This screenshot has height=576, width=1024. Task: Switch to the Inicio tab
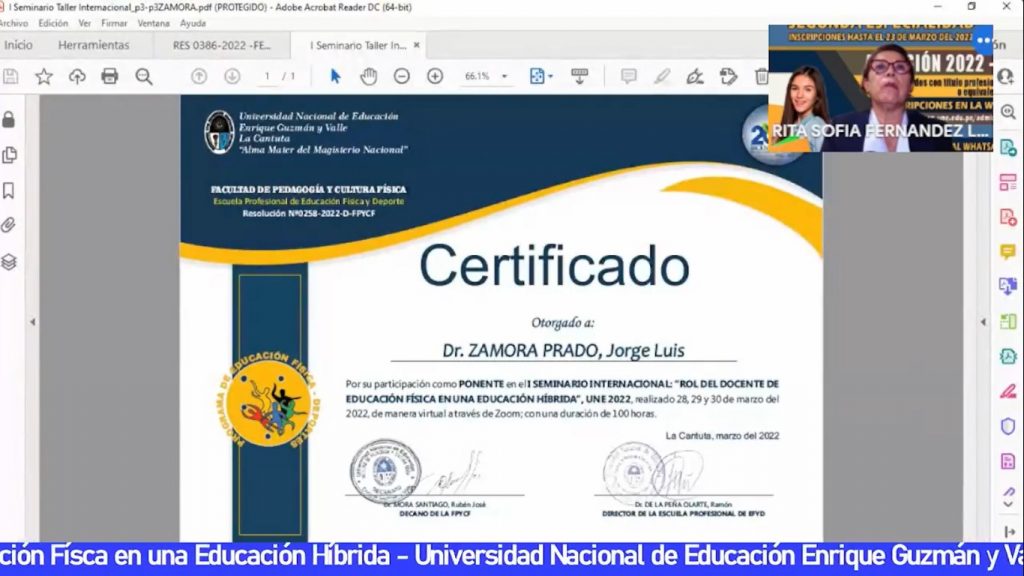18,45
